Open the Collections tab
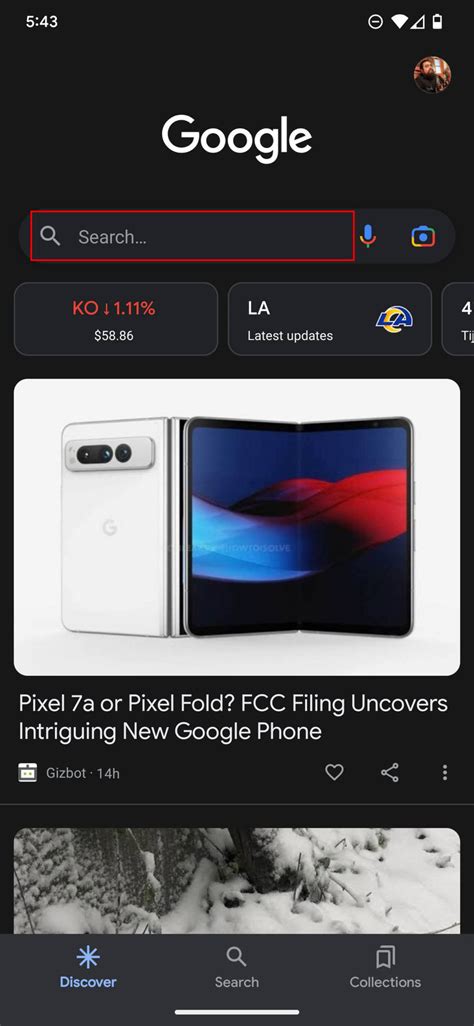The width and height of the screenshot is (474, 1026). tap(385, 968)
